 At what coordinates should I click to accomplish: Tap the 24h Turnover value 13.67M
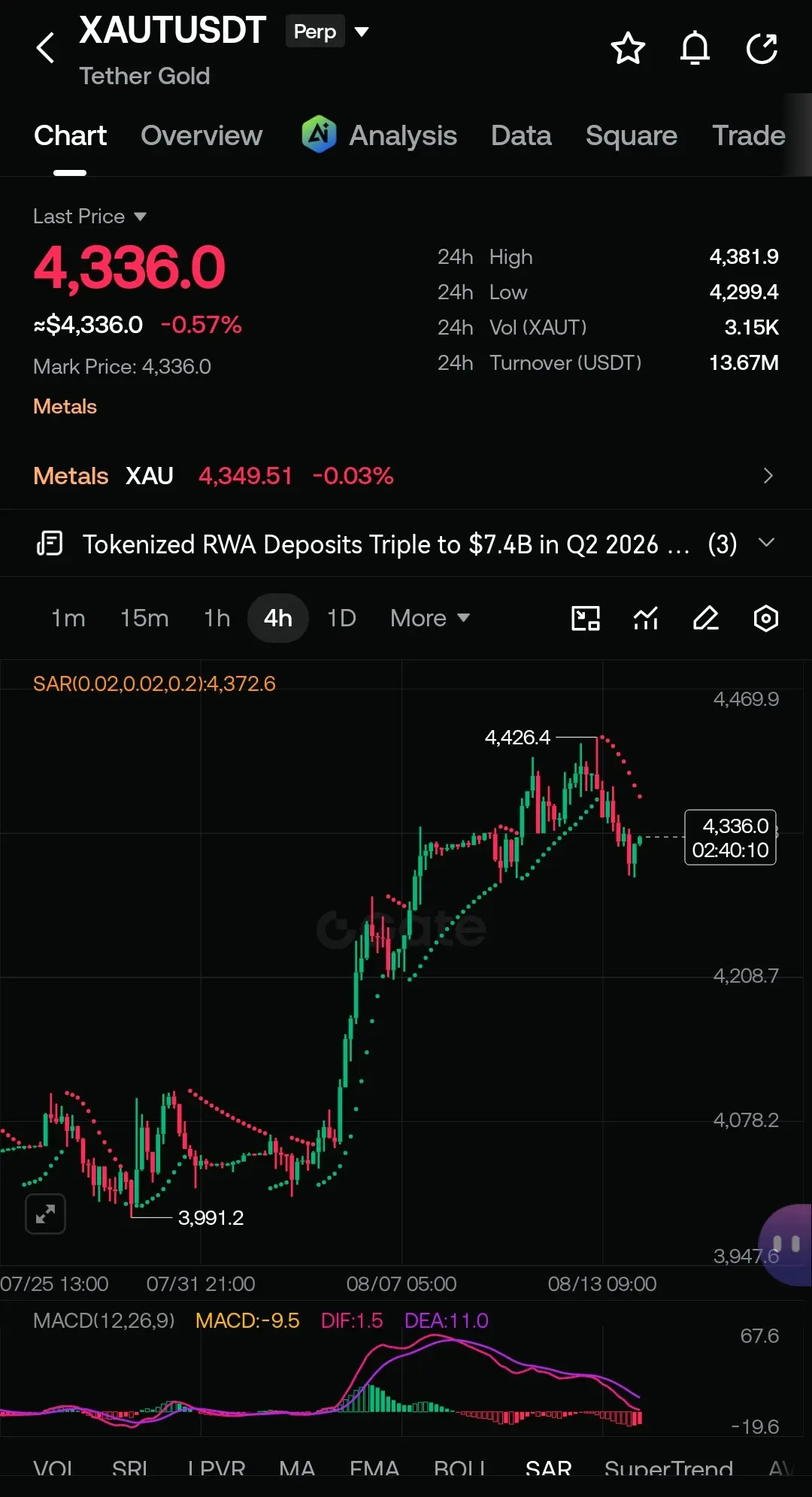pyautogui.click(x=744, y=363)
